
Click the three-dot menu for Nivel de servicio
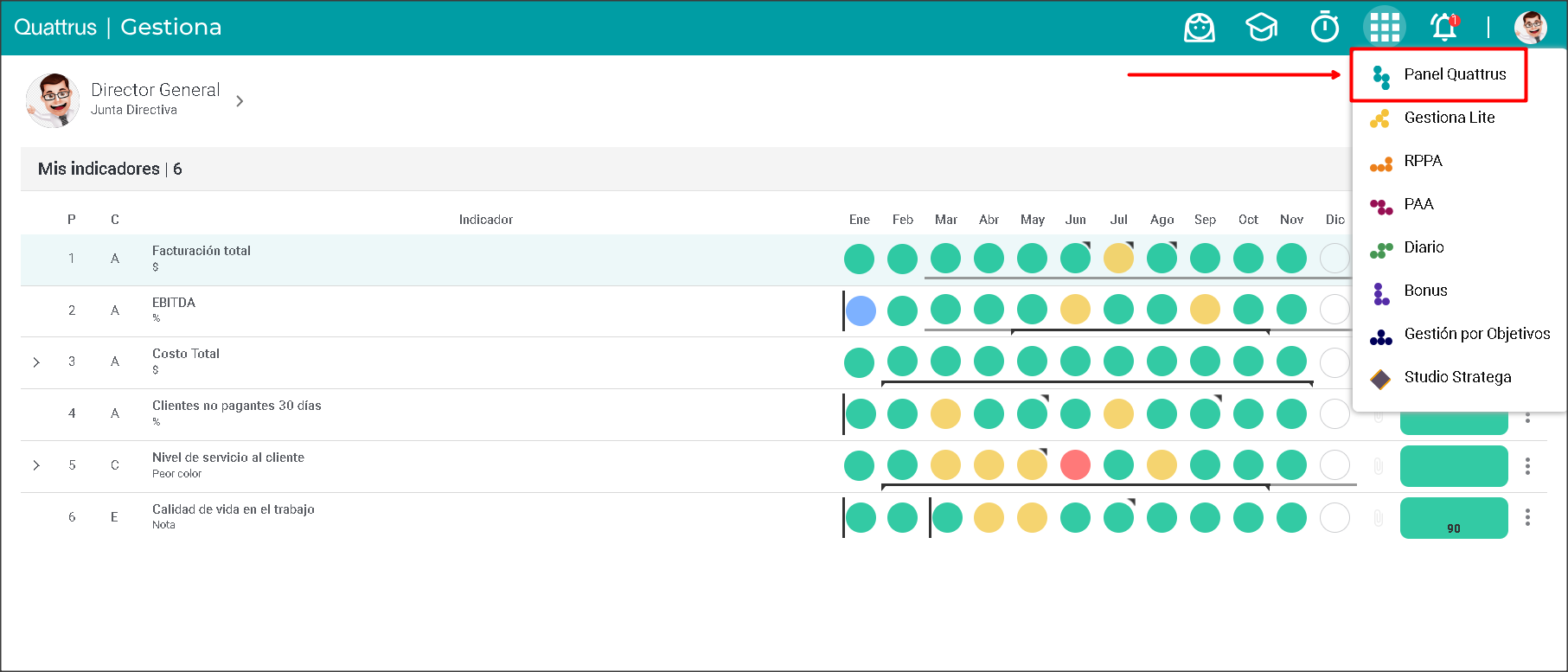click(x=1527, y=466)
